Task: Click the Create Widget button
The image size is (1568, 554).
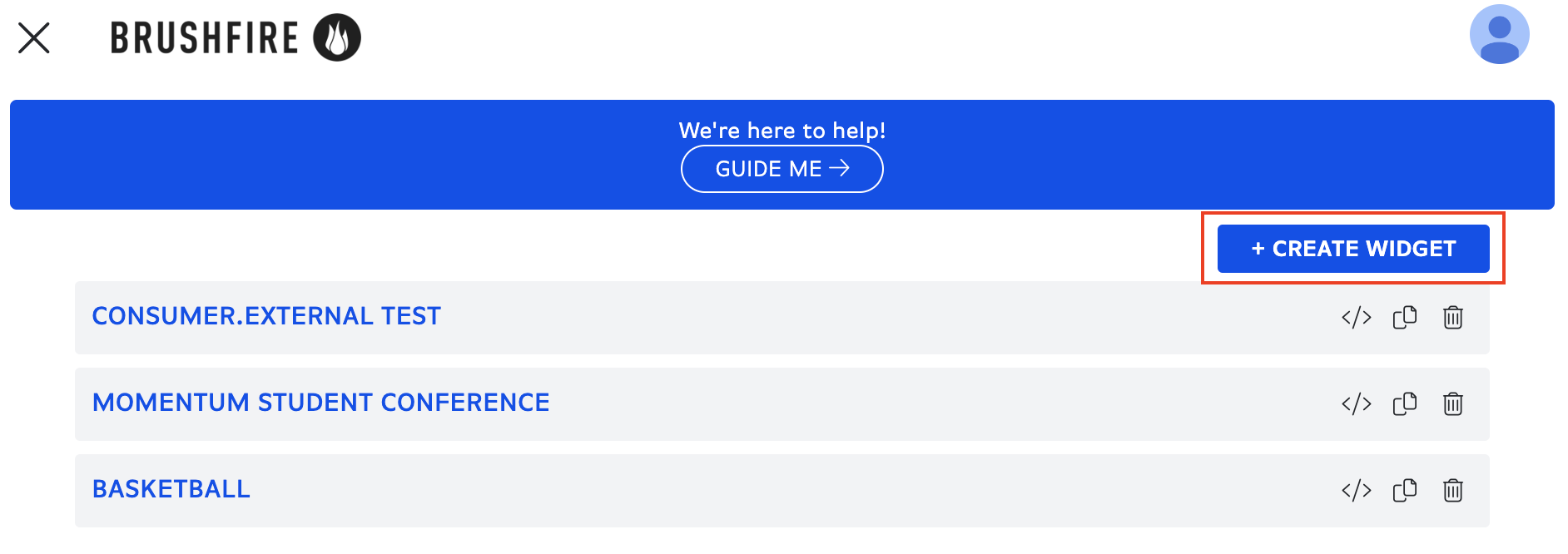Action: coord(1353,249)
